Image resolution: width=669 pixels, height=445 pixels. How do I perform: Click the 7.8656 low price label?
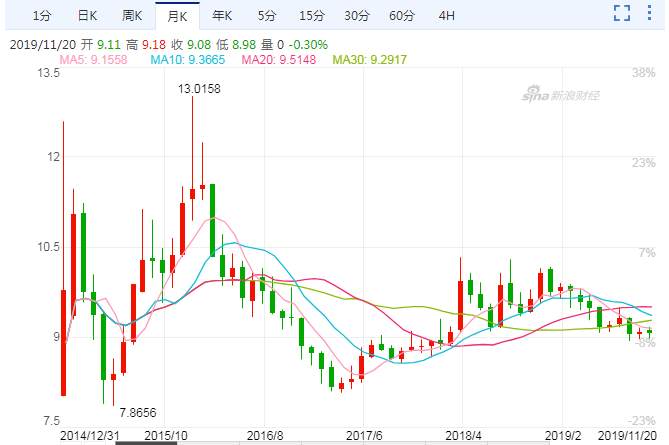tap(138, 413)
